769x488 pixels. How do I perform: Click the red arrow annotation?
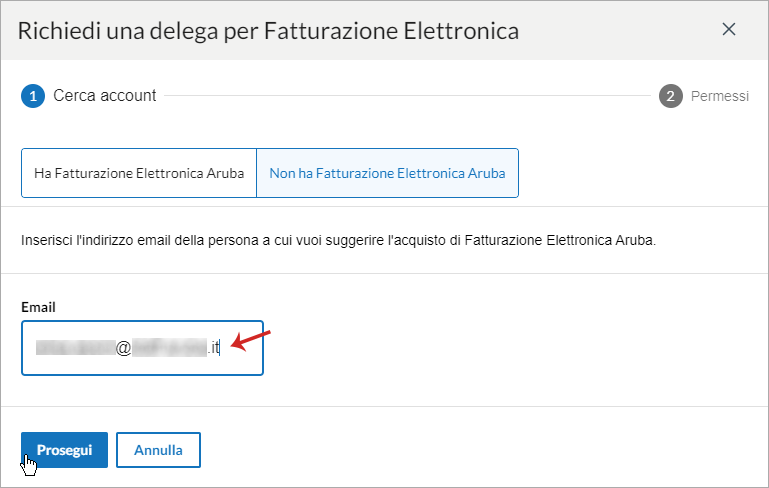point(251,340)
